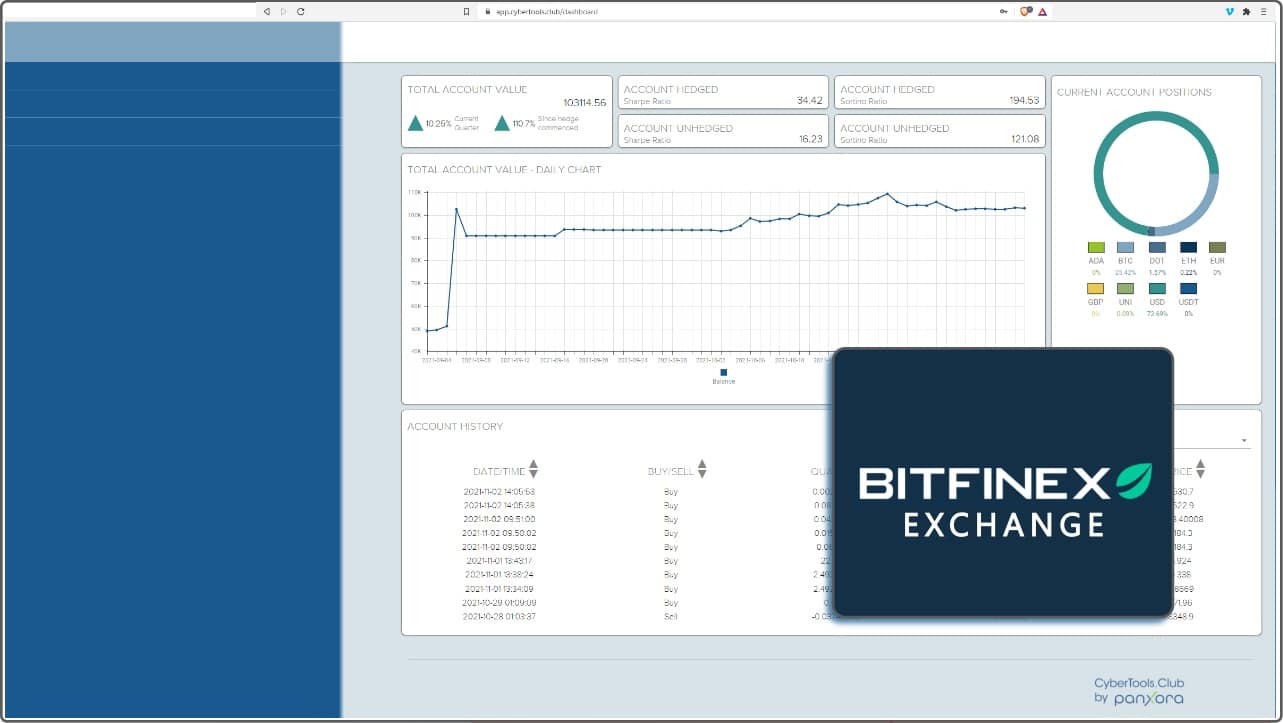The image size is (1283, 723).
Task: Click the GBP position toggle in the legend
Action: 1095,290
